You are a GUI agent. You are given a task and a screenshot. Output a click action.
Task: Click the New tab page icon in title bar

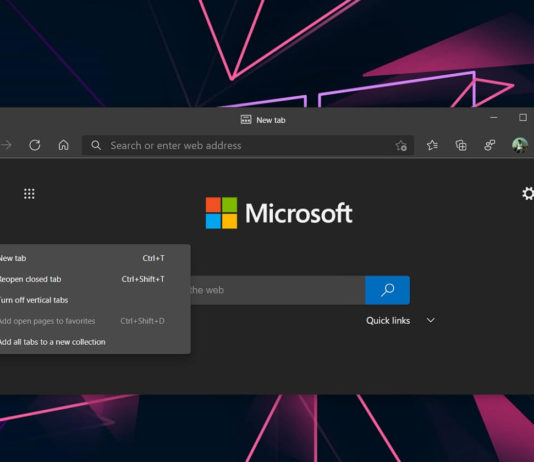tap(246, 120)
